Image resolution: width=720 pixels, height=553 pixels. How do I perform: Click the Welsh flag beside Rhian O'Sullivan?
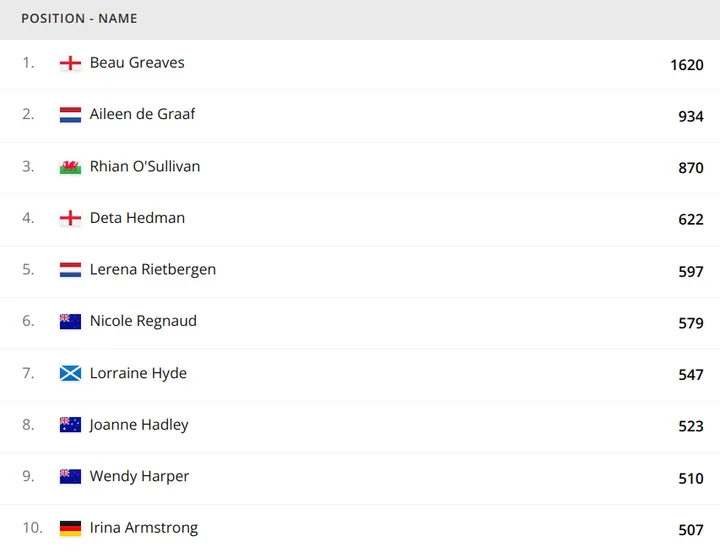tap(70, 167)
